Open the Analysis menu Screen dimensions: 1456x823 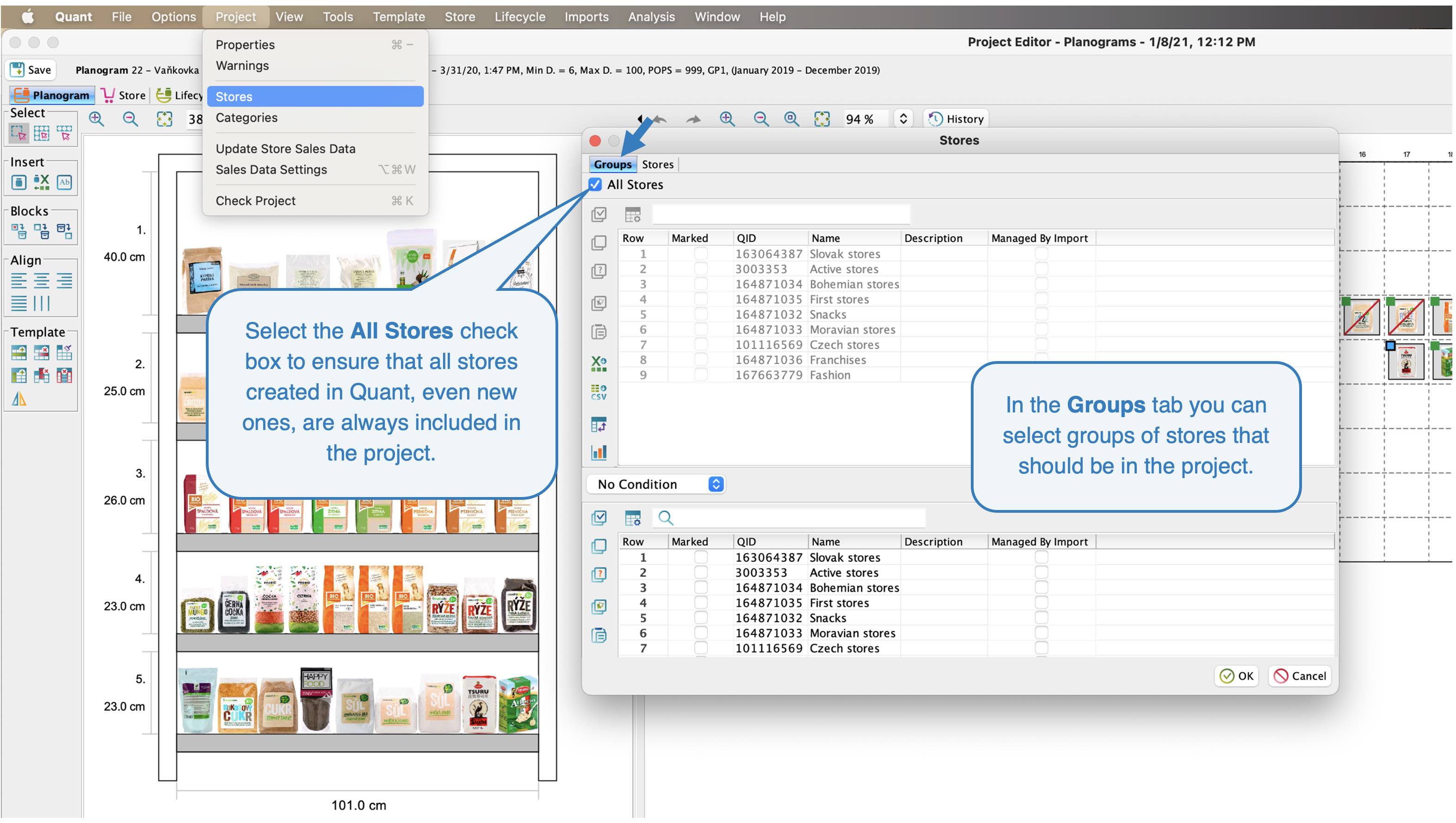coord(651,17)
